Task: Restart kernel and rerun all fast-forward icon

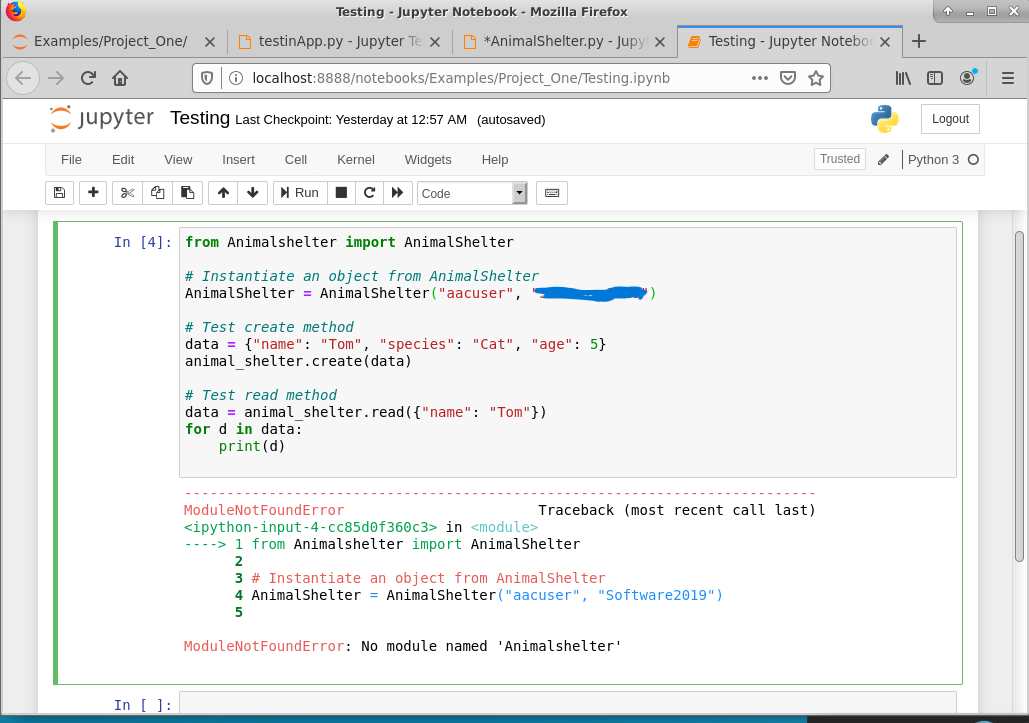Action: click(x=398, y=193)
